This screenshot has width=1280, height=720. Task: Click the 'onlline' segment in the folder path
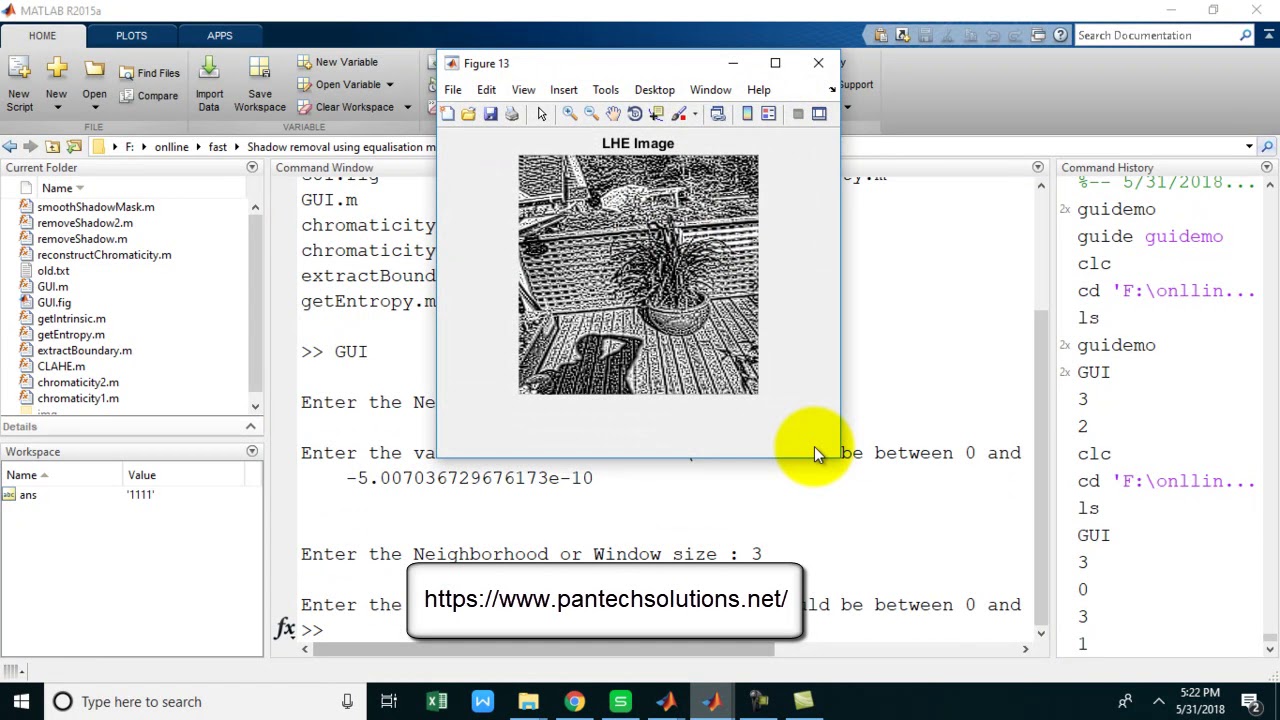tap(171, 147)
